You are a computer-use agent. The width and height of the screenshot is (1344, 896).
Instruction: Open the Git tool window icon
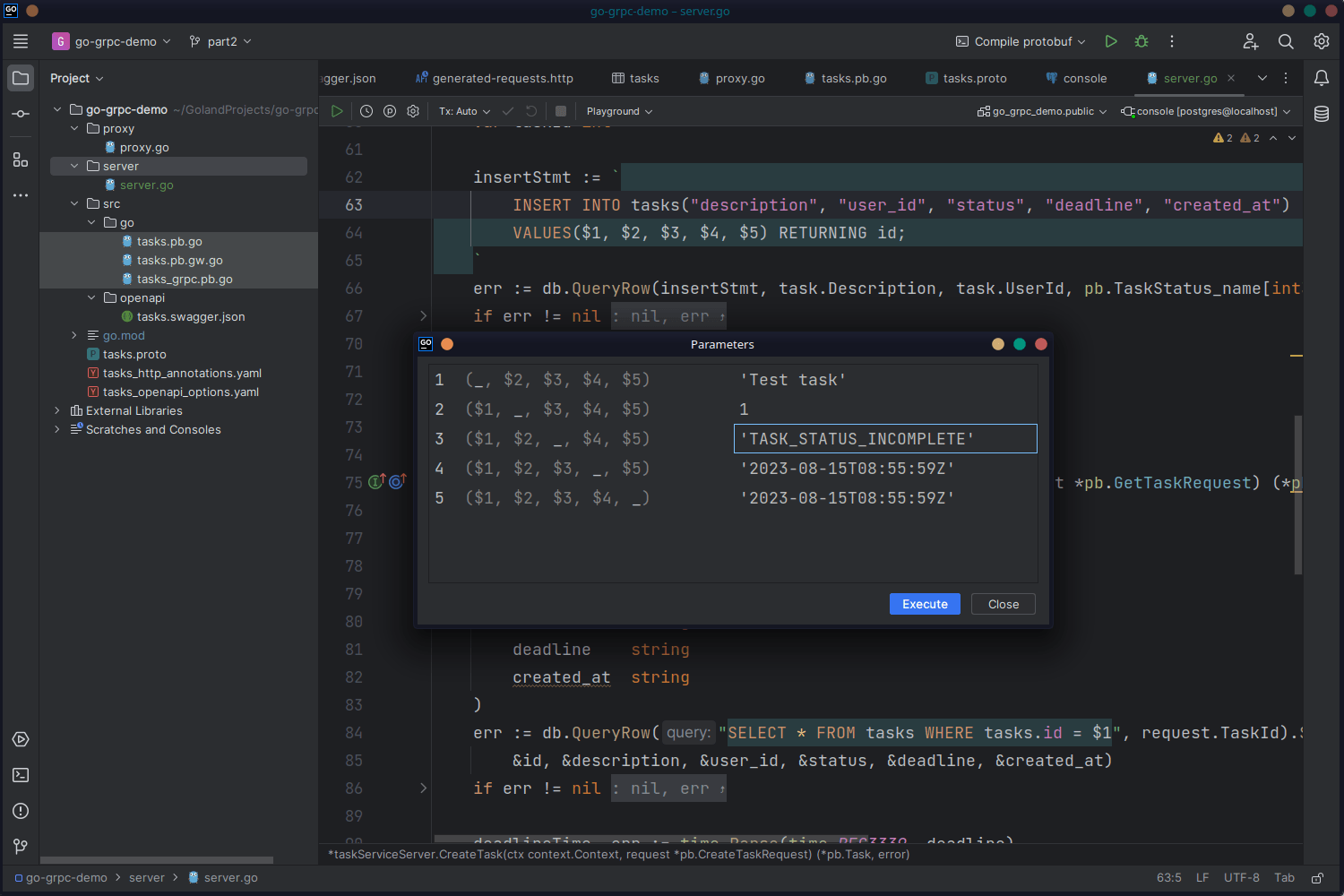(x=20, y=847)
